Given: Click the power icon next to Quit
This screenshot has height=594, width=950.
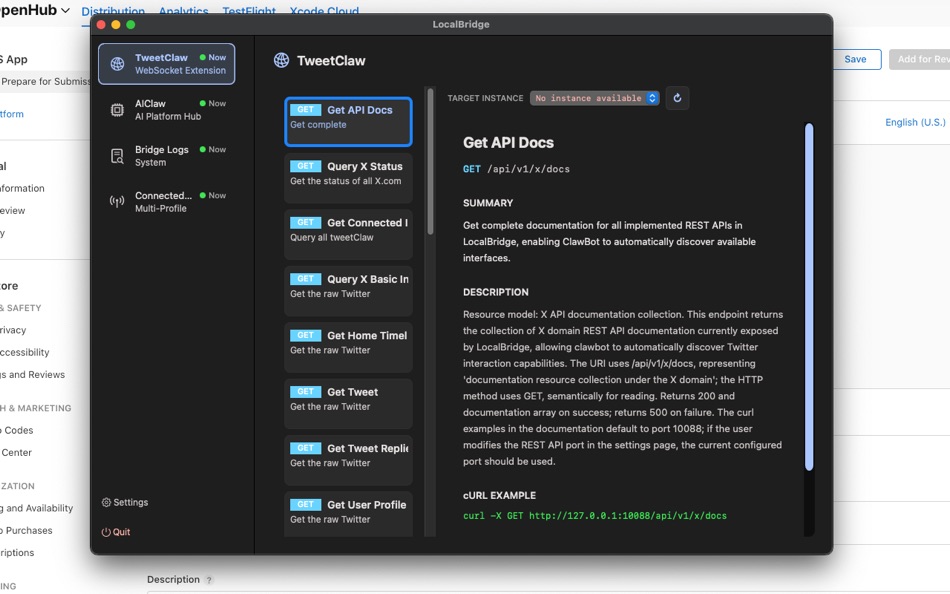Looking at the screenshot, I should point(106,532).
